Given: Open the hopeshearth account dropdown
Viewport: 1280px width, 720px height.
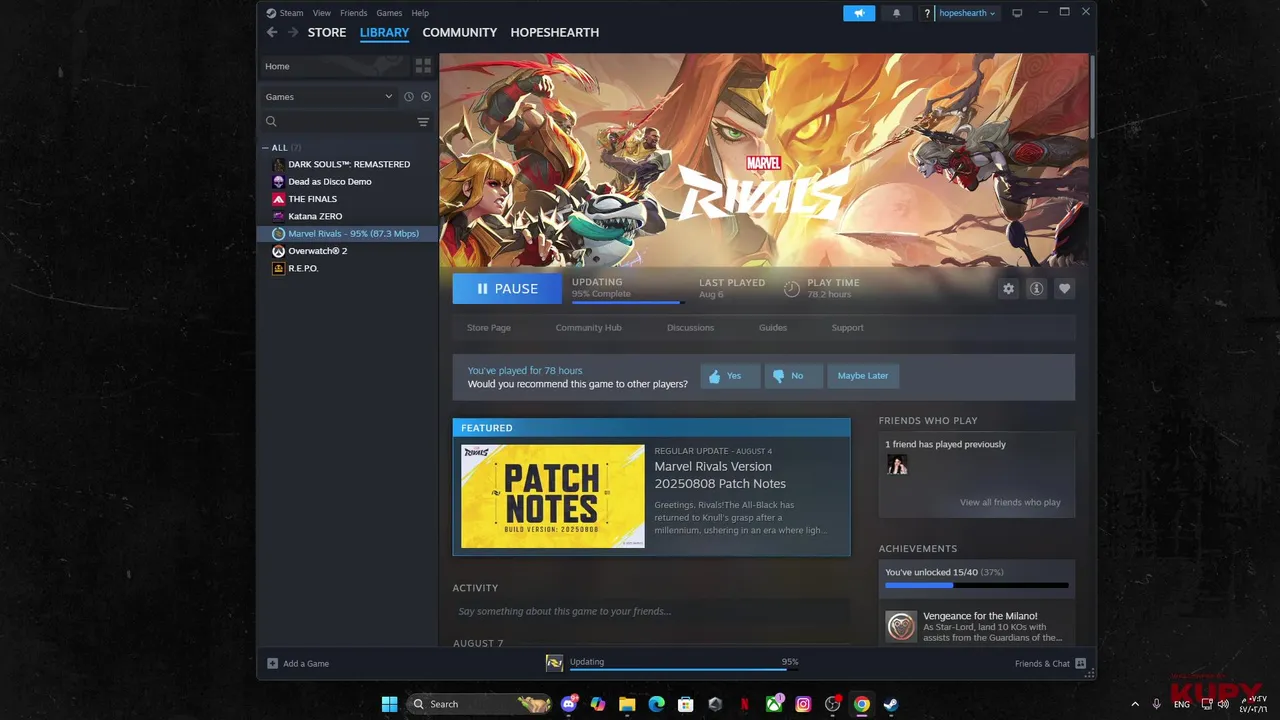Looking at the screenshot, I should [x=967, y=13].
